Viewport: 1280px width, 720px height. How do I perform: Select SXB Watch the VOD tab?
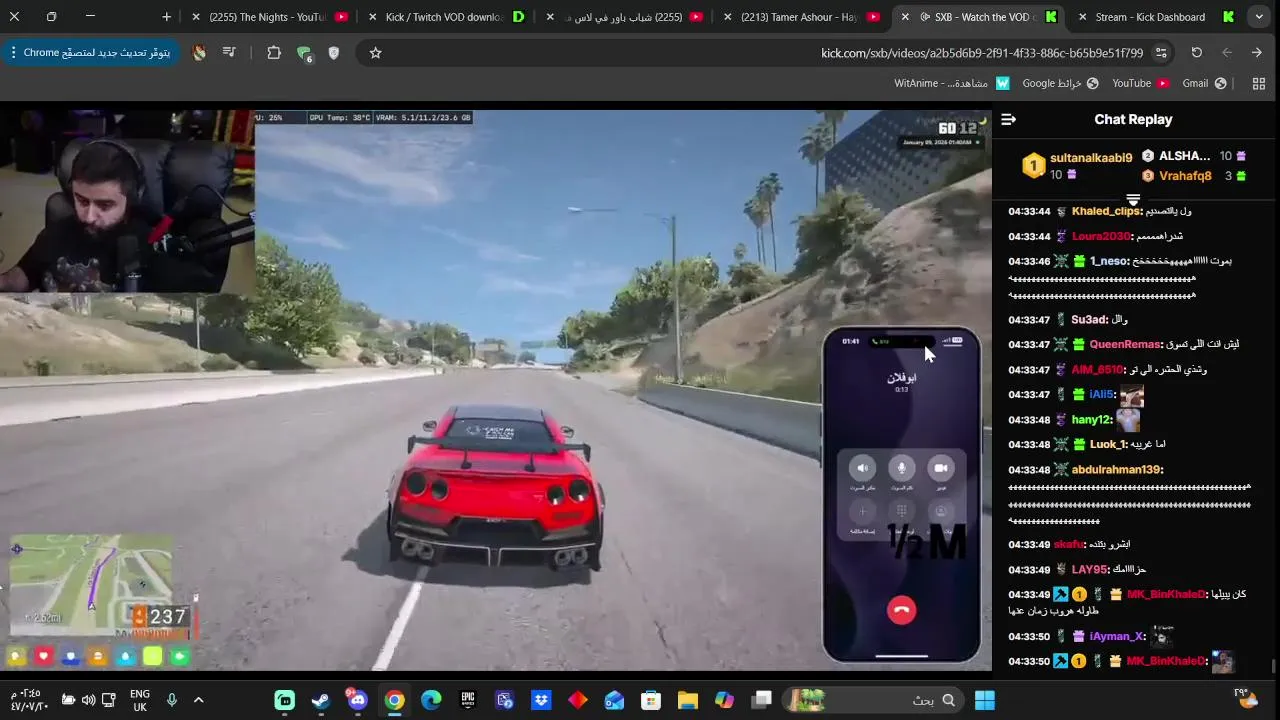[x=979, y=17]
